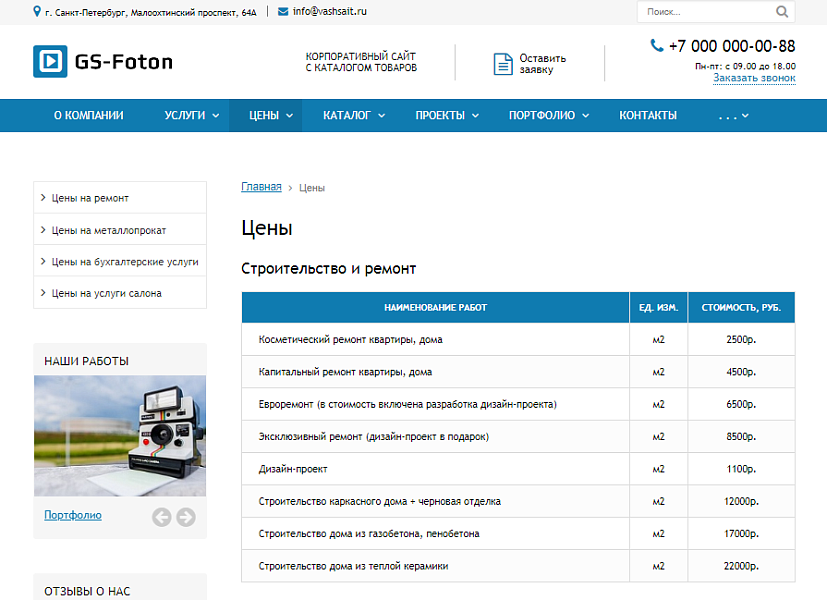Click the map pin address icon
The width and height of the screenshot is (827, 600).
point(38,12)
